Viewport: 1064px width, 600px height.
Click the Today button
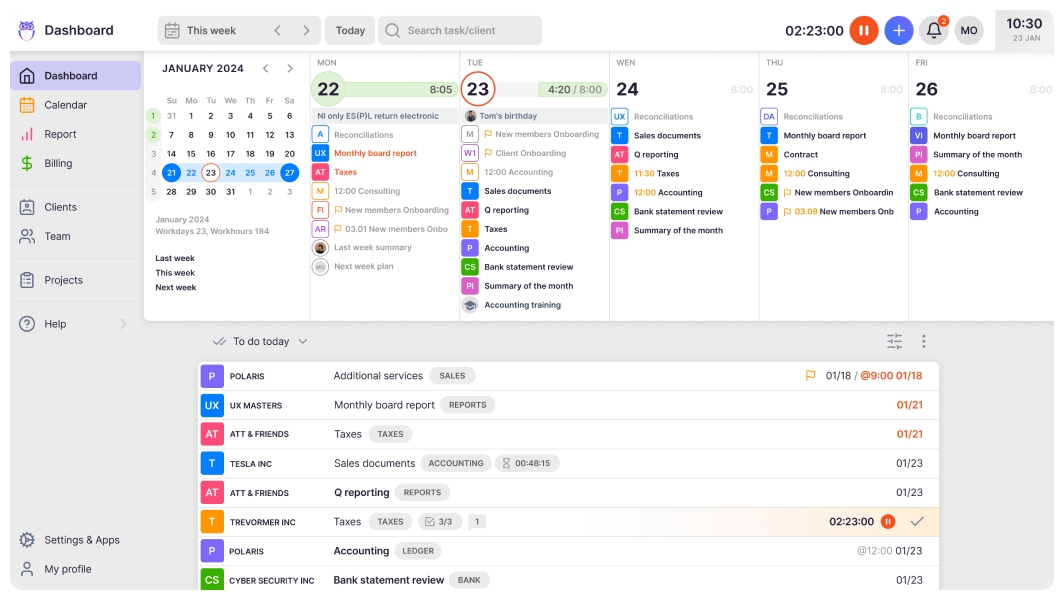pyautogui.click(x=350, y=31)
